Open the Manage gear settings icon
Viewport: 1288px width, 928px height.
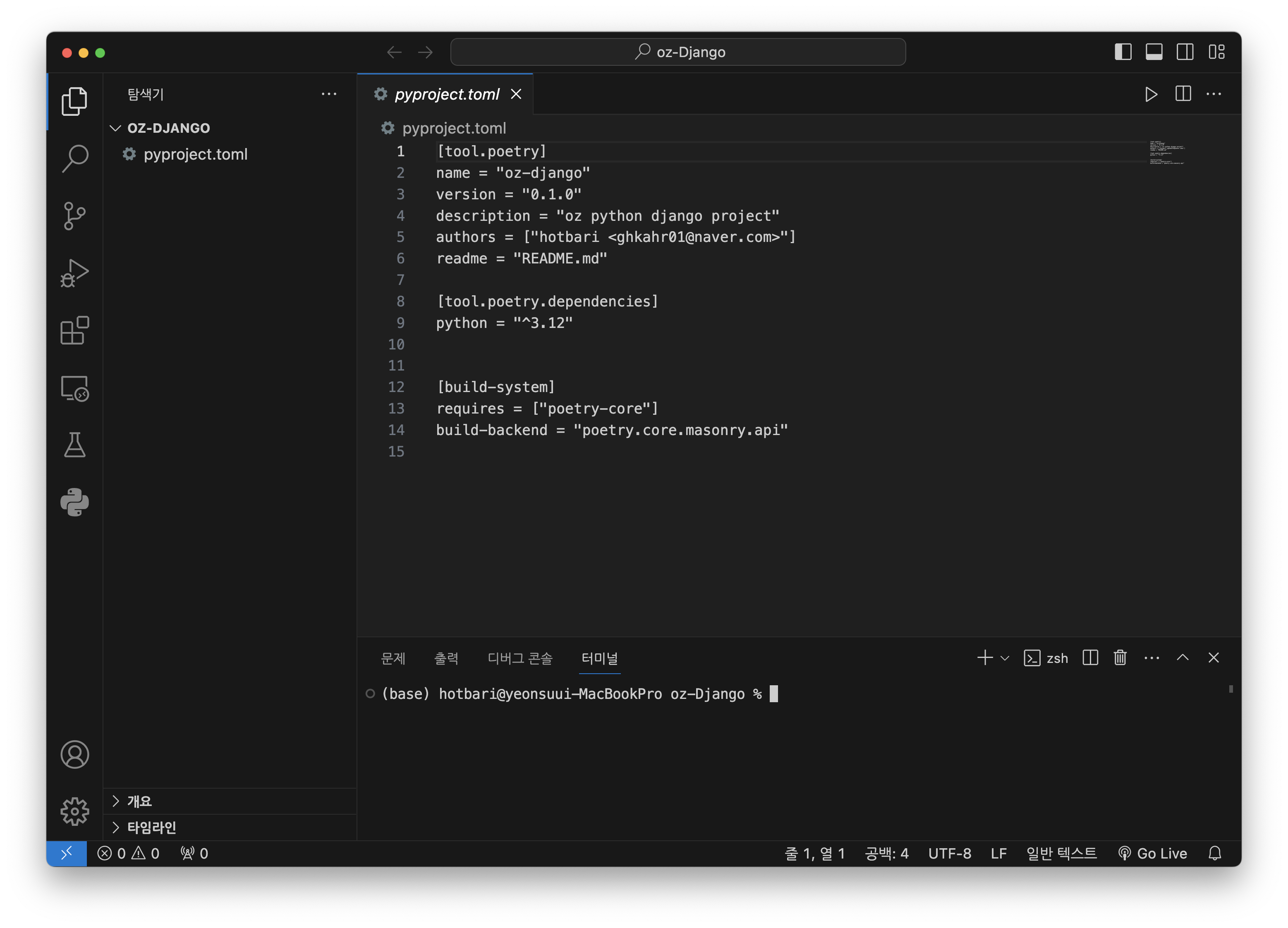[x=74, y=811]
